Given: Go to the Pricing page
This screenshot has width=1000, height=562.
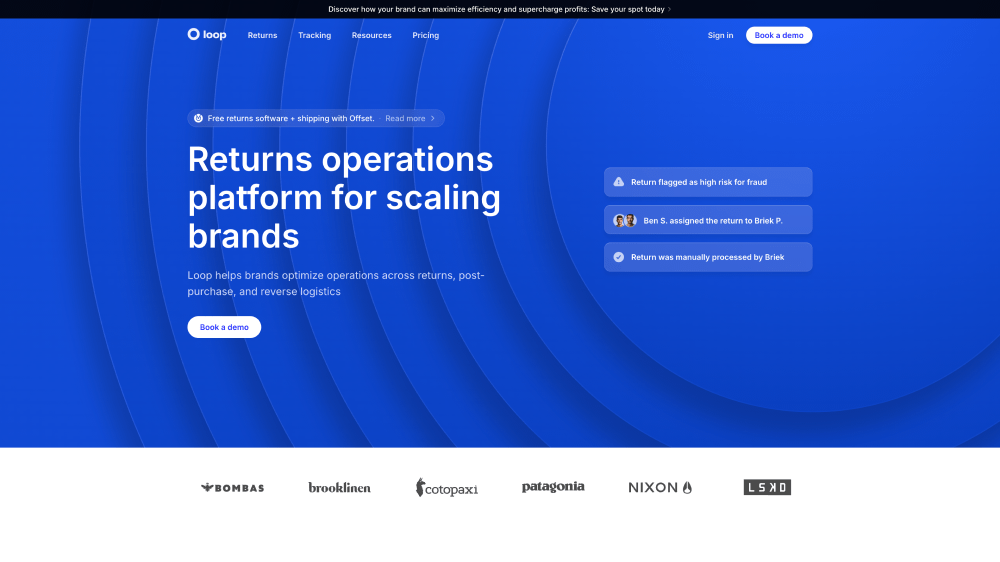Looking at the screenshot, I should 425,35.
